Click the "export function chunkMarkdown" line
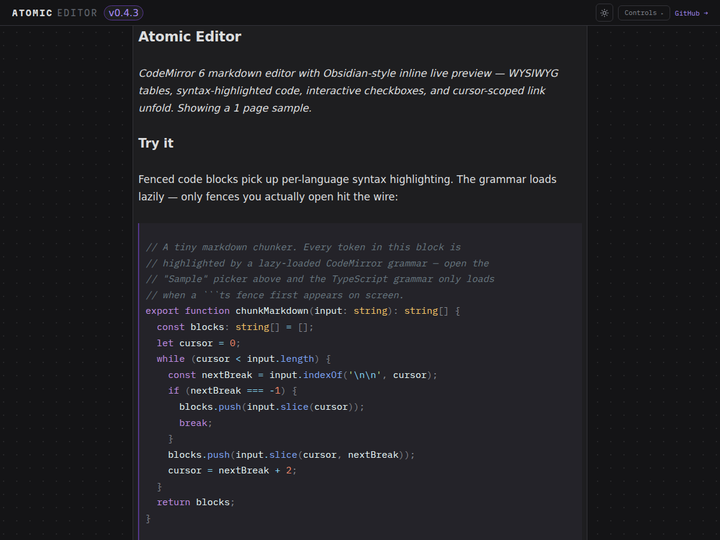 pyautogui.click(x=303, y=311)
